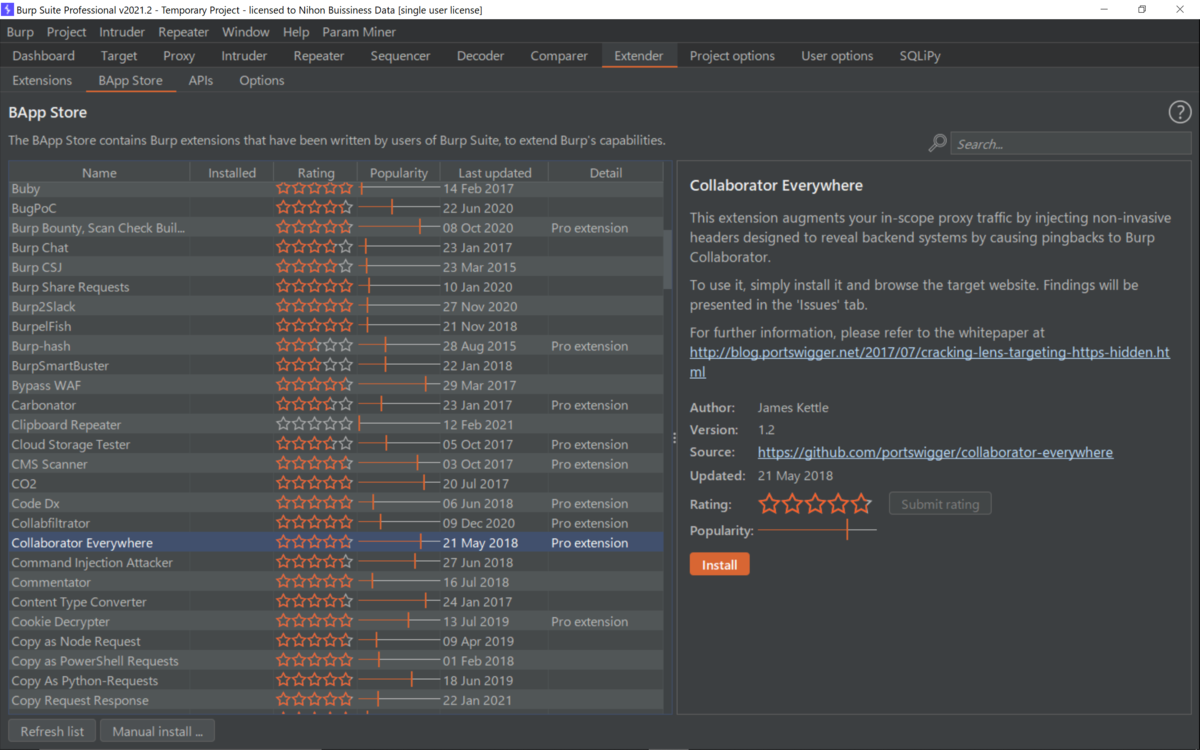This screenshot has width=1200, height=750.
Task: Open the GitHub collaborator-everywhere source link
Action: pos(935,452)
